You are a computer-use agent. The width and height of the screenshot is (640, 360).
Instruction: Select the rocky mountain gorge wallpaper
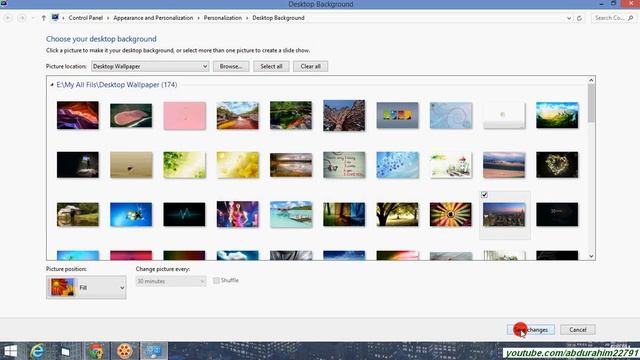[344, 116]
